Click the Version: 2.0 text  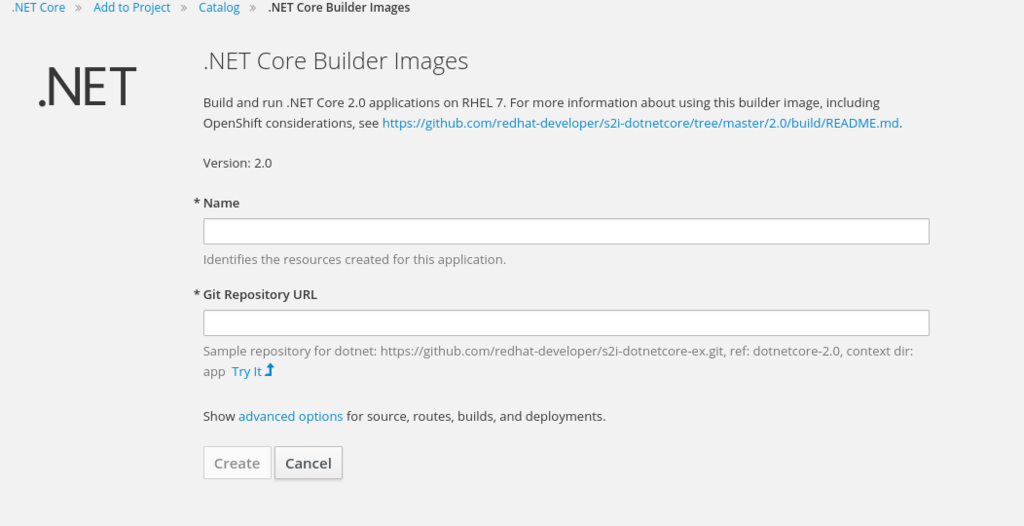[x=238, y=163]
